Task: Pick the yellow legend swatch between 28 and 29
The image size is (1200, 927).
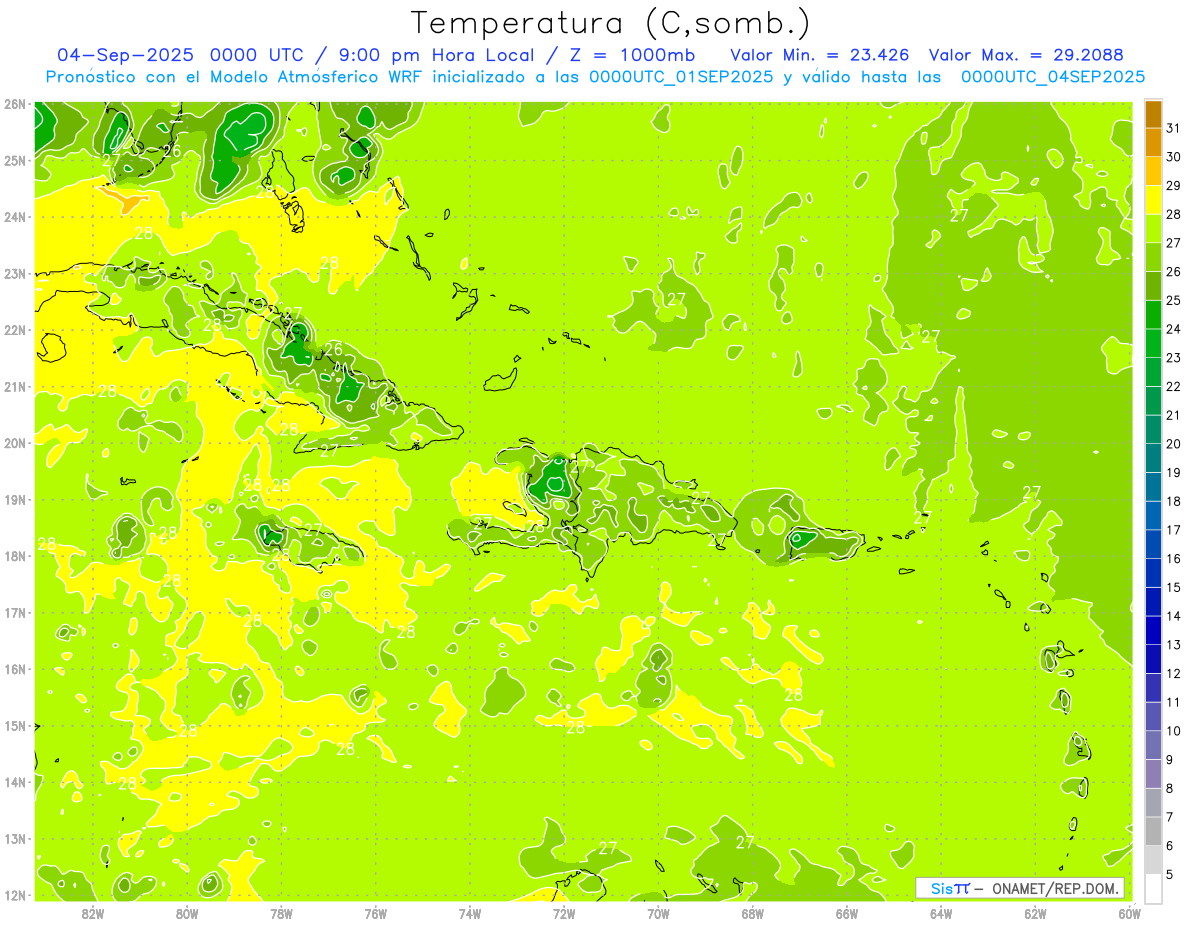Action: pyautogui.click(x=1153, y=200)
